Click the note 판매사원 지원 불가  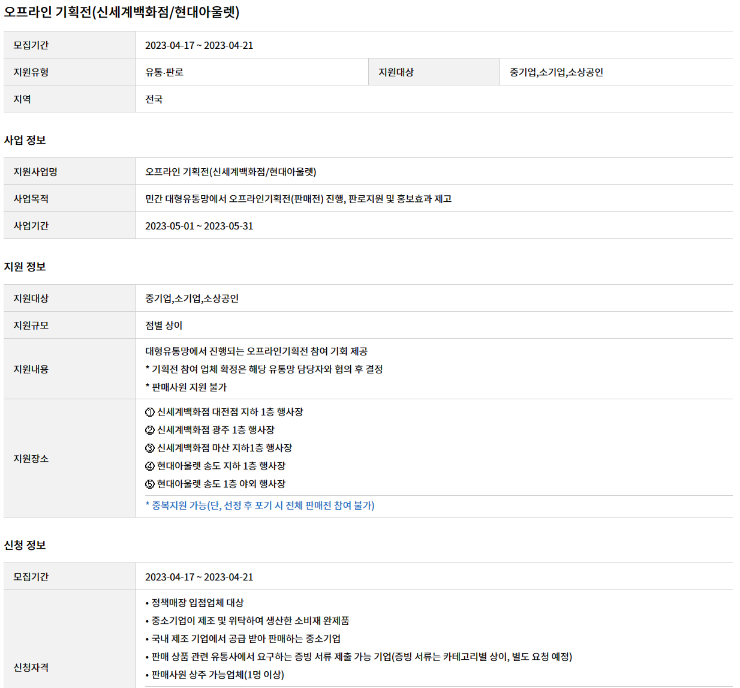(x=186, y=387)
